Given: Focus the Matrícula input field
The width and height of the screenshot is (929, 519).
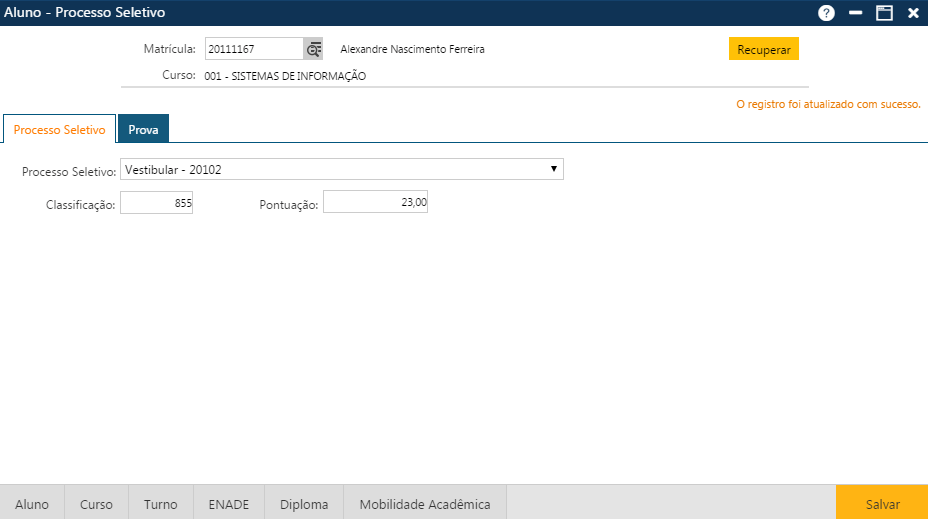Looking at the screenshot, I should tap(254, 49).
